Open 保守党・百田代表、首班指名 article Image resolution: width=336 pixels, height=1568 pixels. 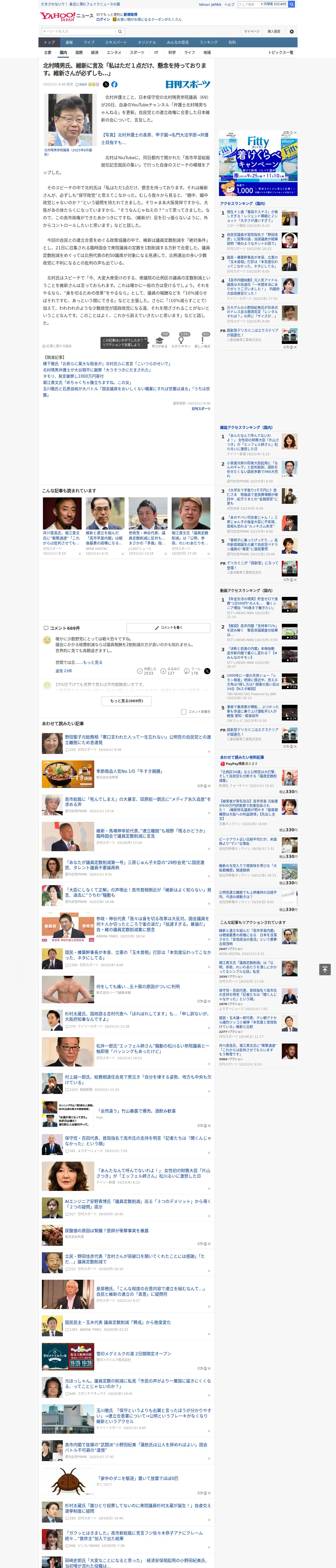coord(138,1141)
